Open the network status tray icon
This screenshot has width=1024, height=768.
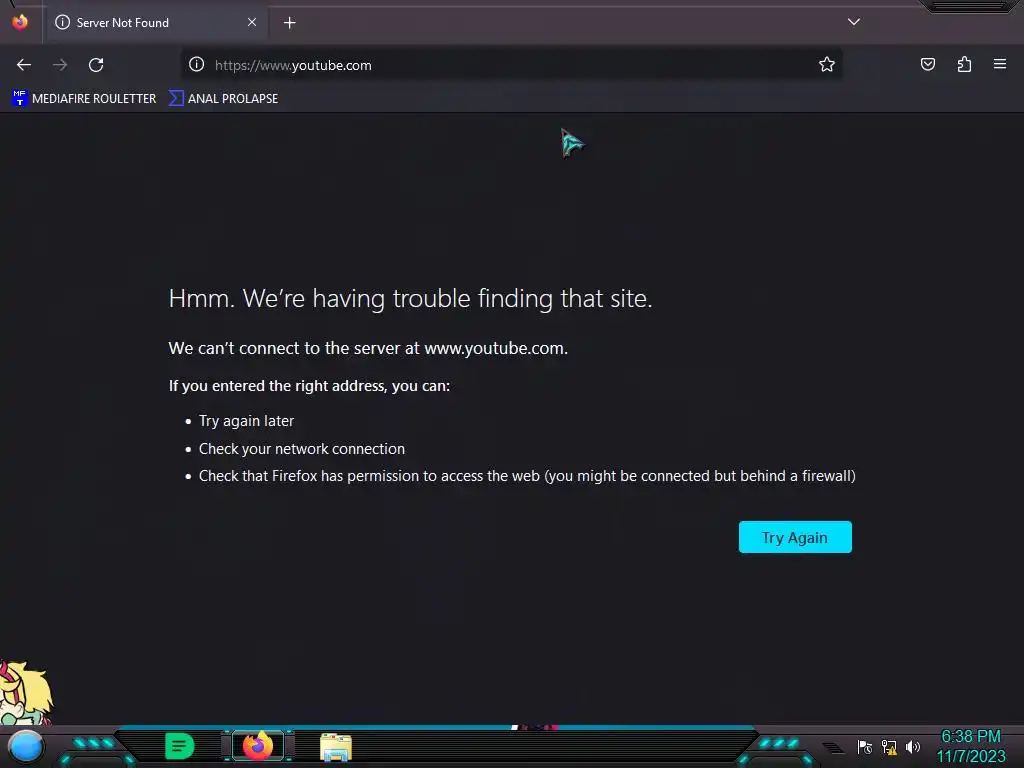point(889,747)
